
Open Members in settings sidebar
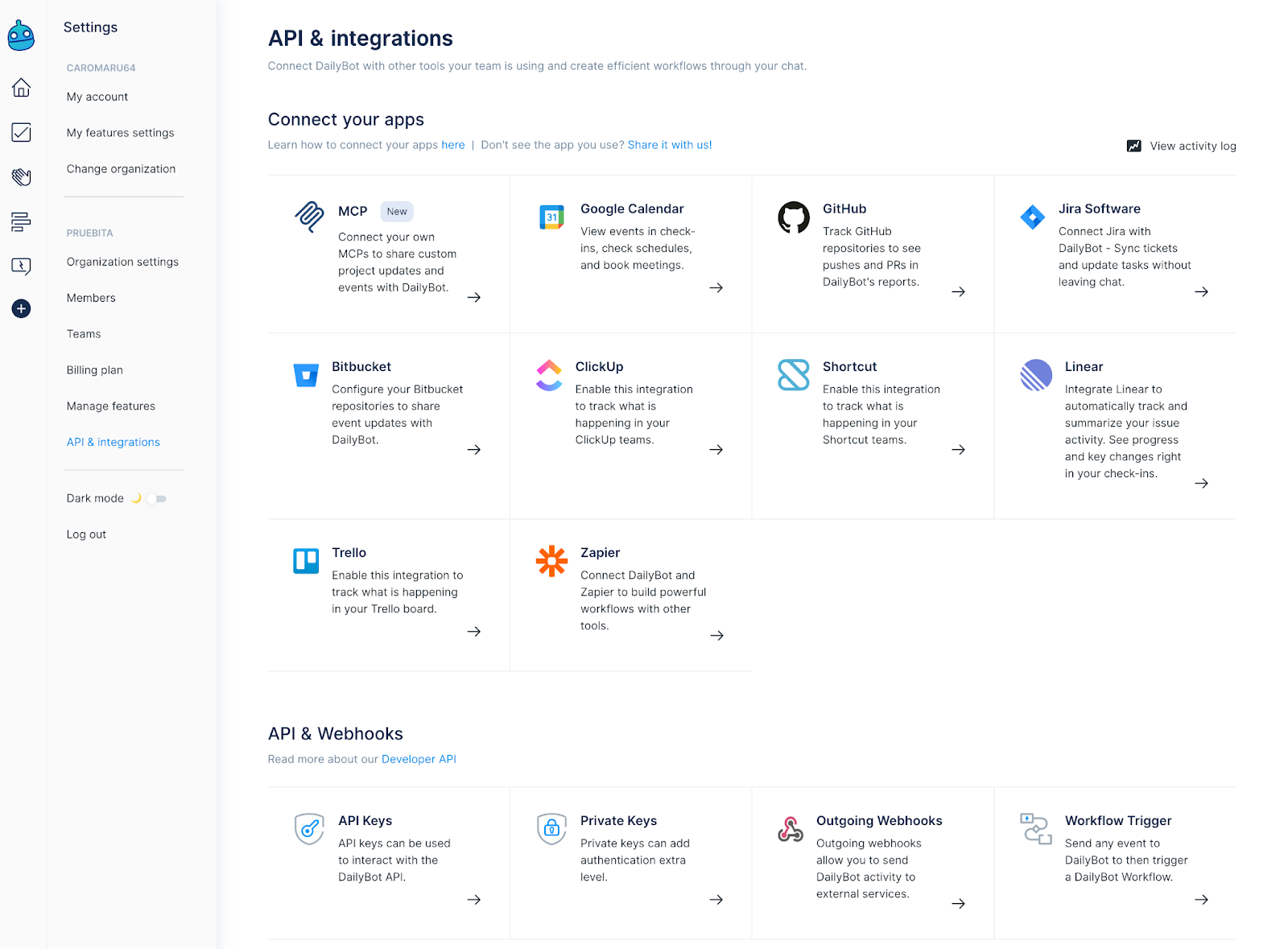pos(91,298)
